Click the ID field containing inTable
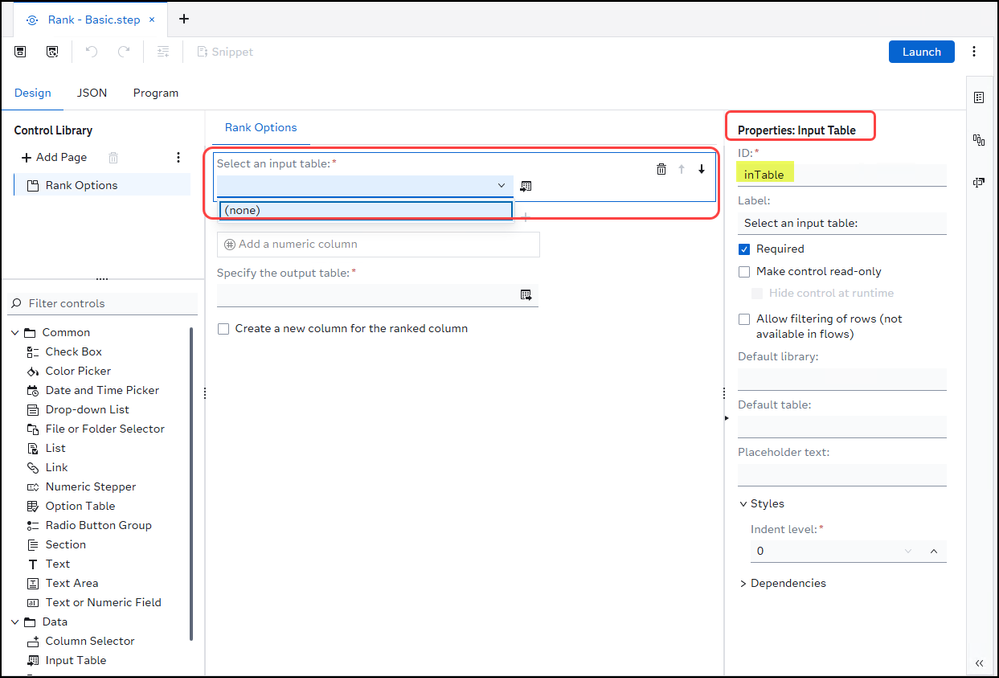The width and height of the screenshot is (999, 678). tap(842, 175)
